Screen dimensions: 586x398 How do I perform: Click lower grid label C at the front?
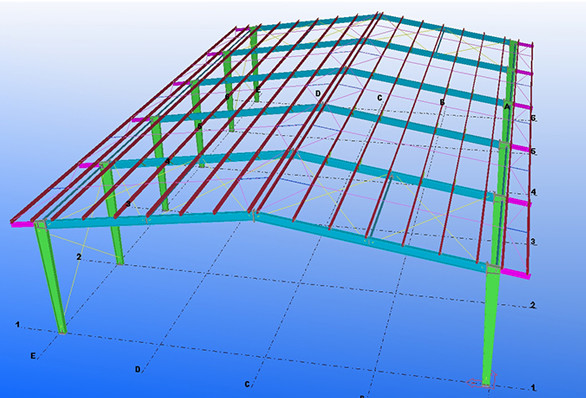coord(247,384)
